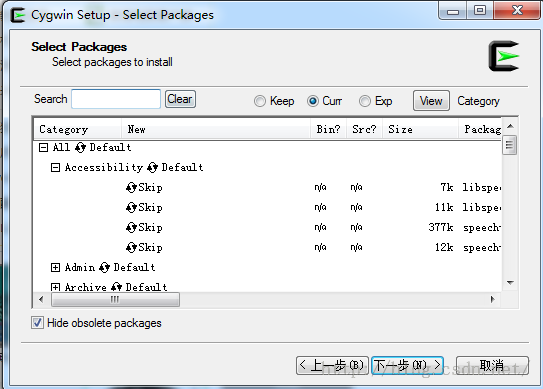The height and width of the screenshot is (389, 543).
Task: Click the Package column header
Action: click(x=480, y=130)
